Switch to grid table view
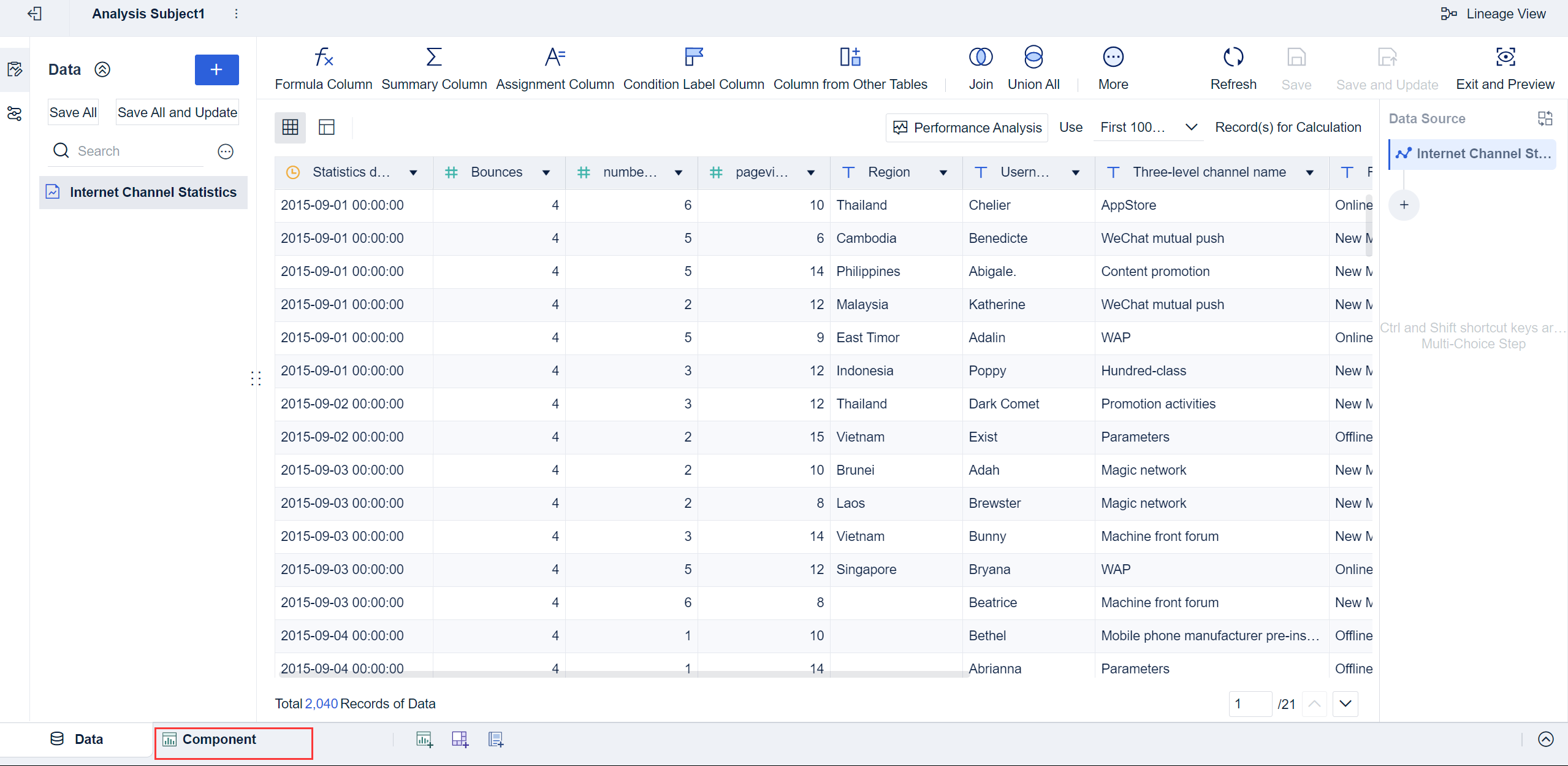This screenshot has height=766, width=1568. (290, 127)
